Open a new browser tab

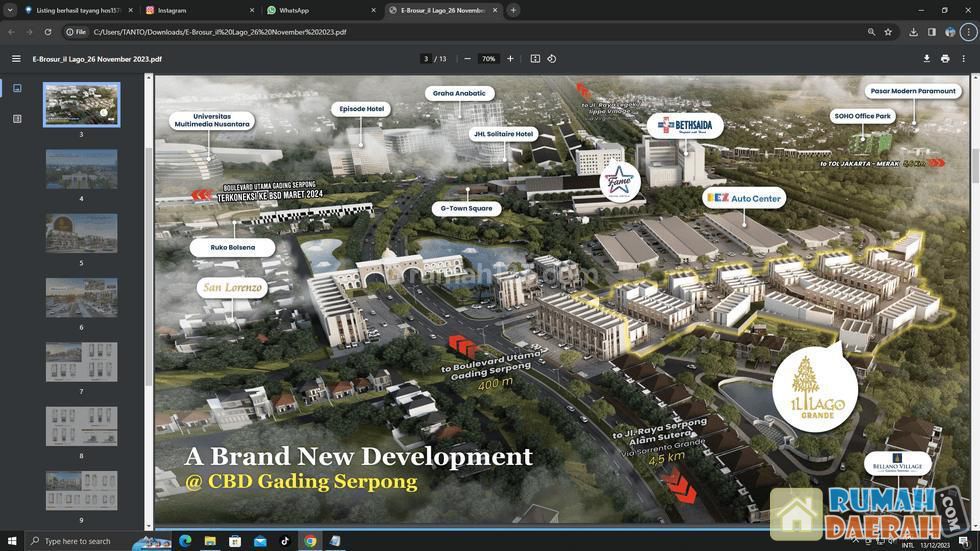point(513,10)
